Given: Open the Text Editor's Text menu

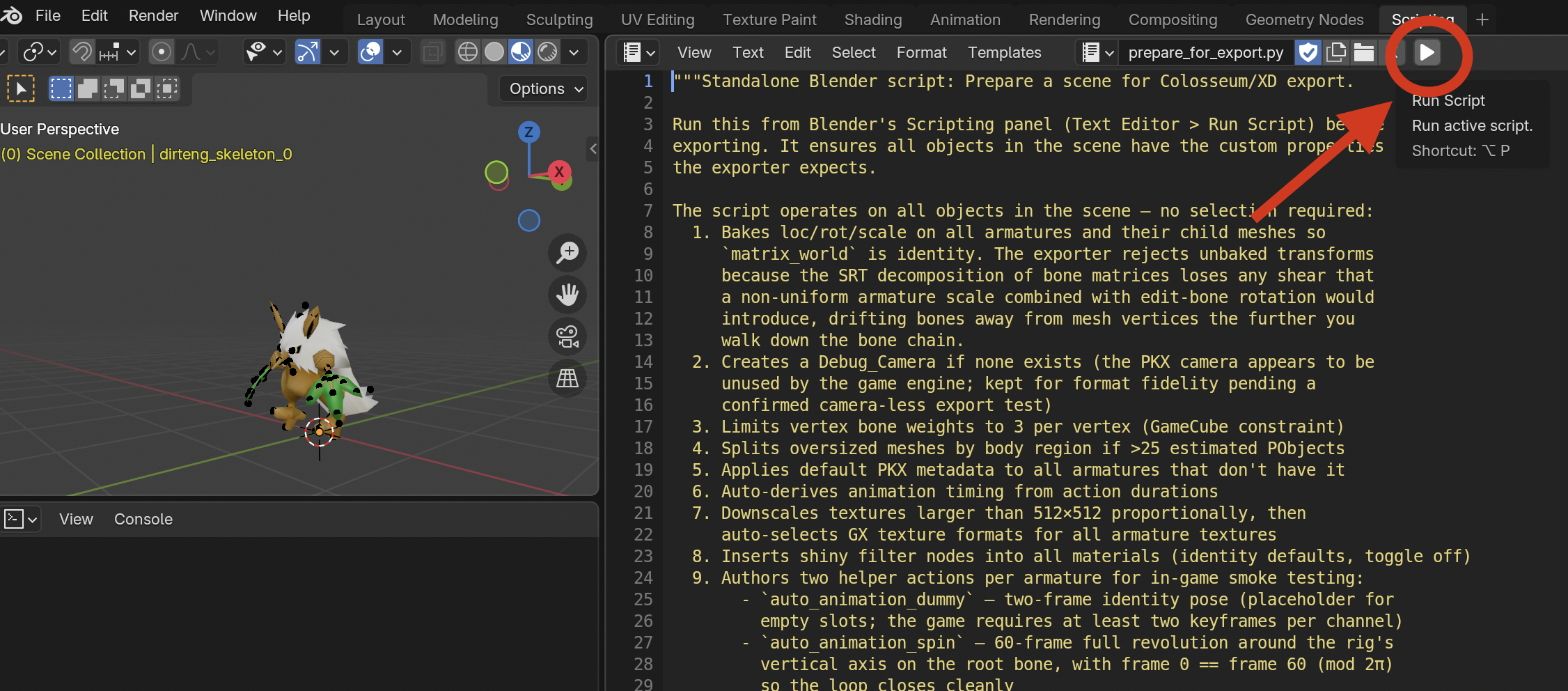Looking at the screenshot, I should [748, 52].
